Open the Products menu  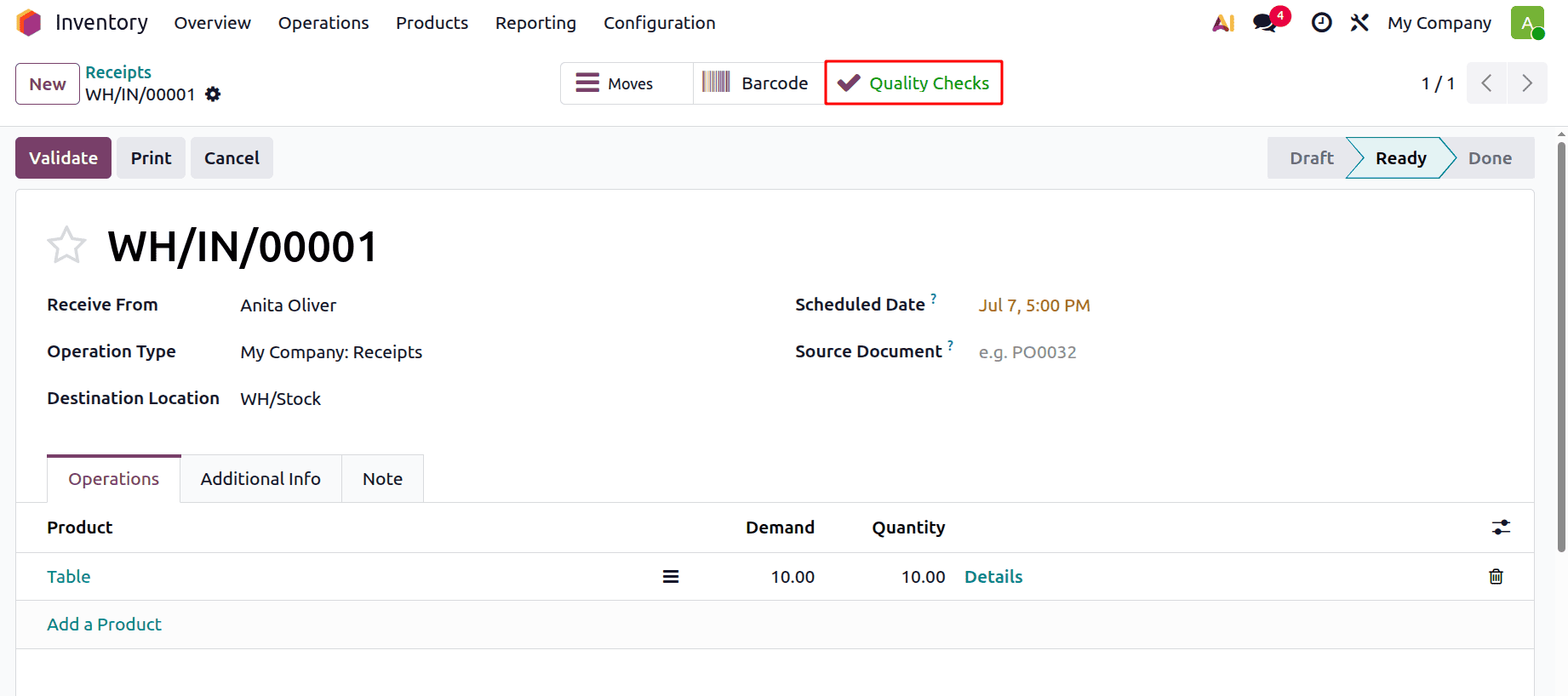pyautogui.click(x=432, y=23)
